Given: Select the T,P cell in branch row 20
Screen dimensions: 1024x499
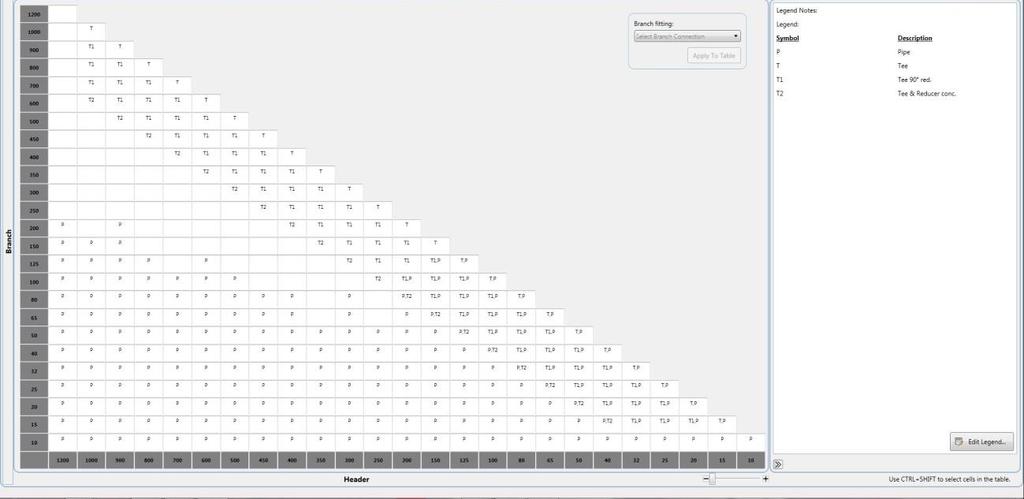Looking at the screenshot, I should [x=693, y=406].
